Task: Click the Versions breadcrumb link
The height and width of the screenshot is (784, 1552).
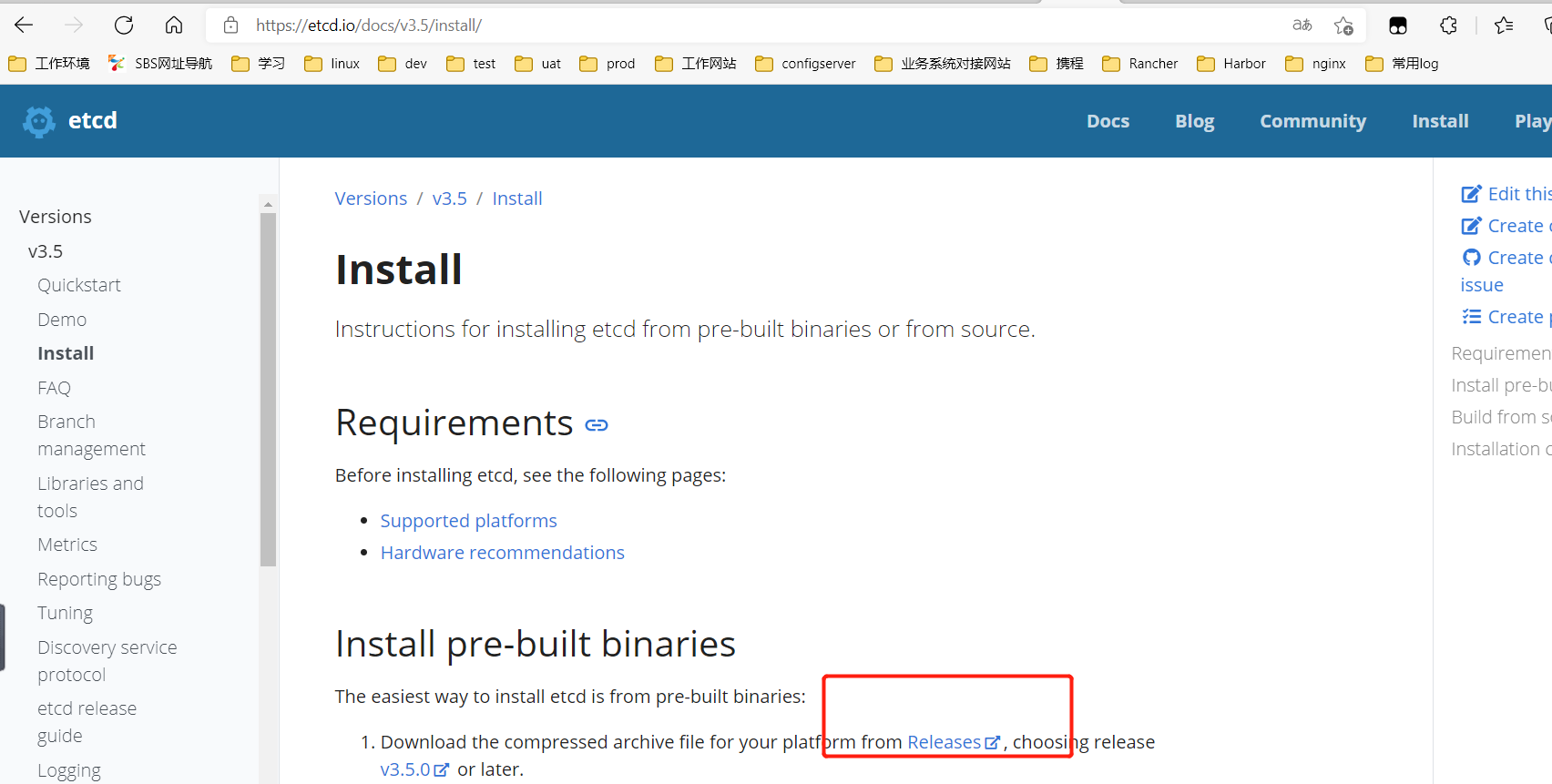Action: click(x=371, y=199)
